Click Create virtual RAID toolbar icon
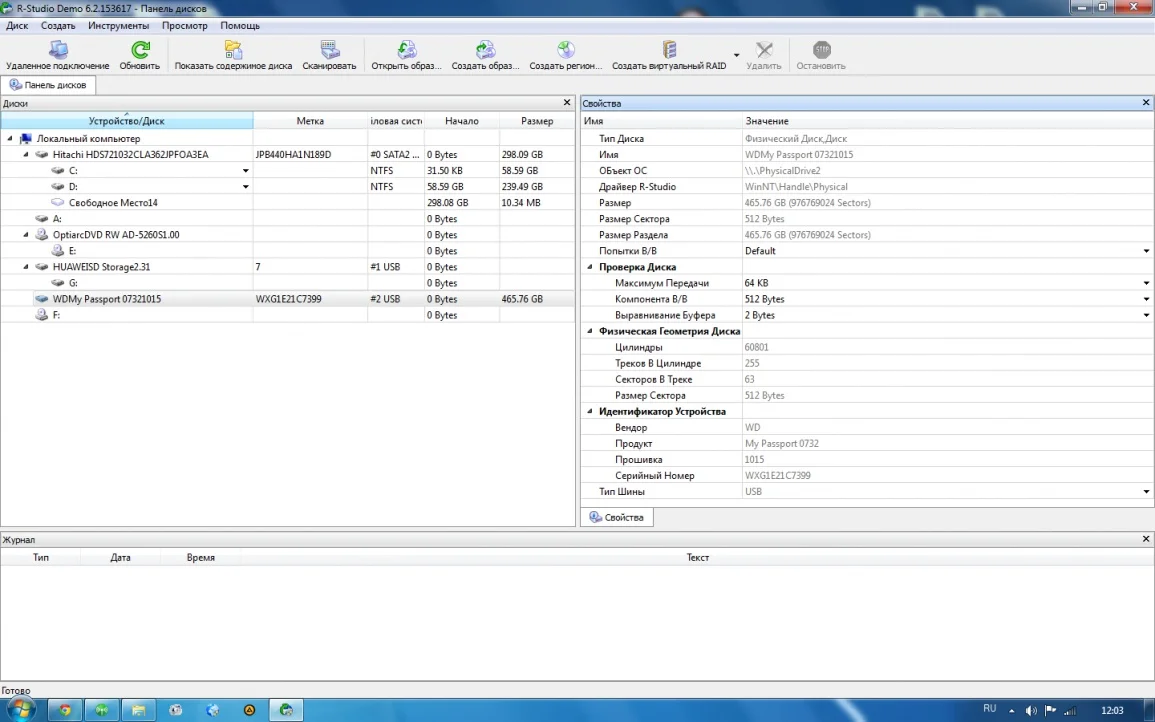Screen dimensions: 1155x722 [x=669, y=51]
